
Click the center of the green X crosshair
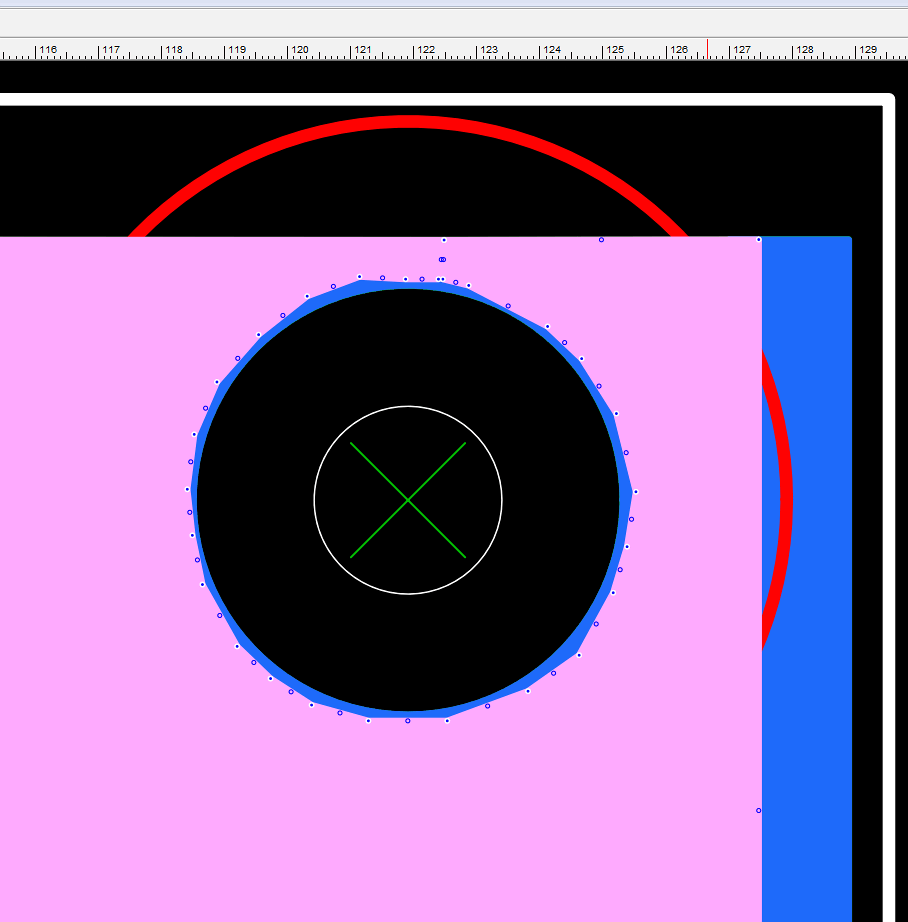pyautogui.click(x=408, y=499)
